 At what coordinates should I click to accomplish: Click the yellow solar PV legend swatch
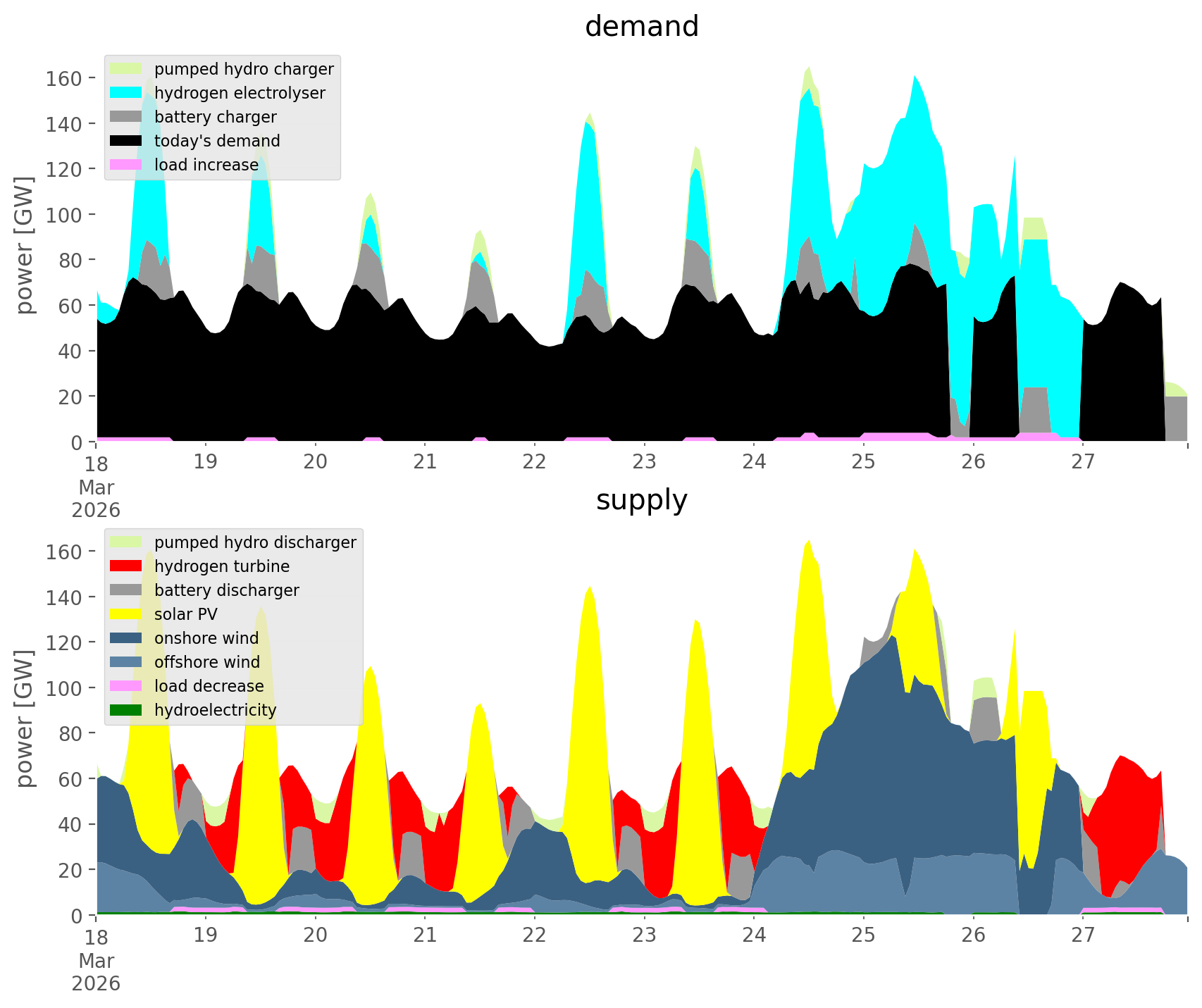click(x=126, y=614)
